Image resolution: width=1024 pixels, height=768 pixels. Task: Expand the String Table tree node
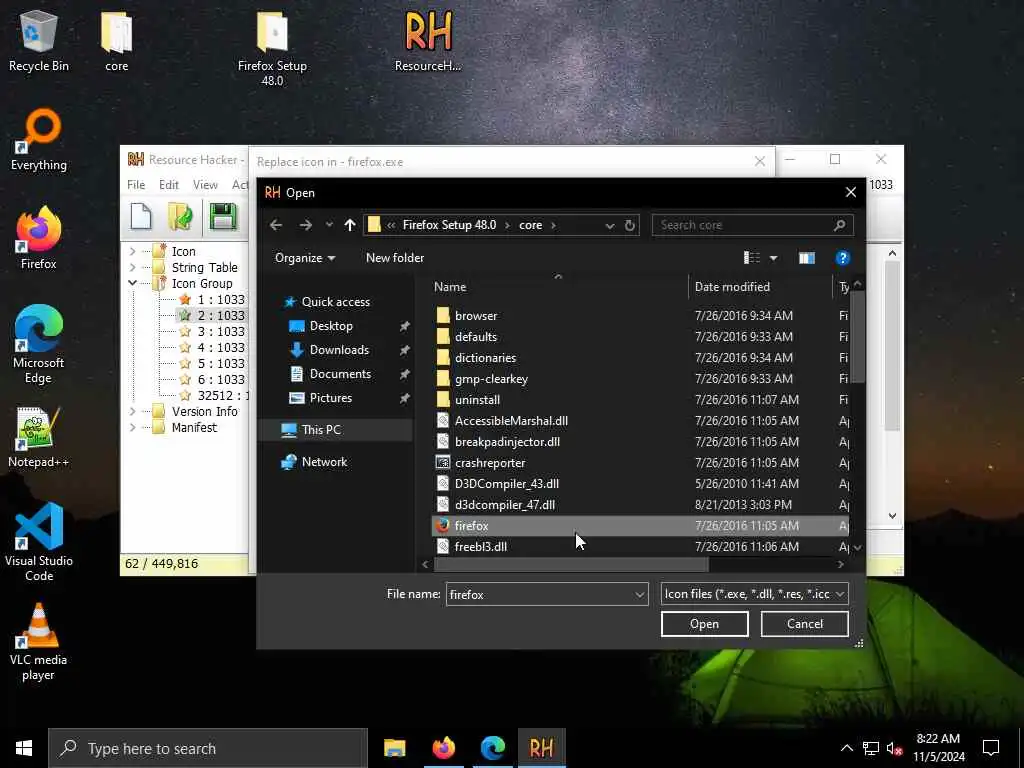133,268
